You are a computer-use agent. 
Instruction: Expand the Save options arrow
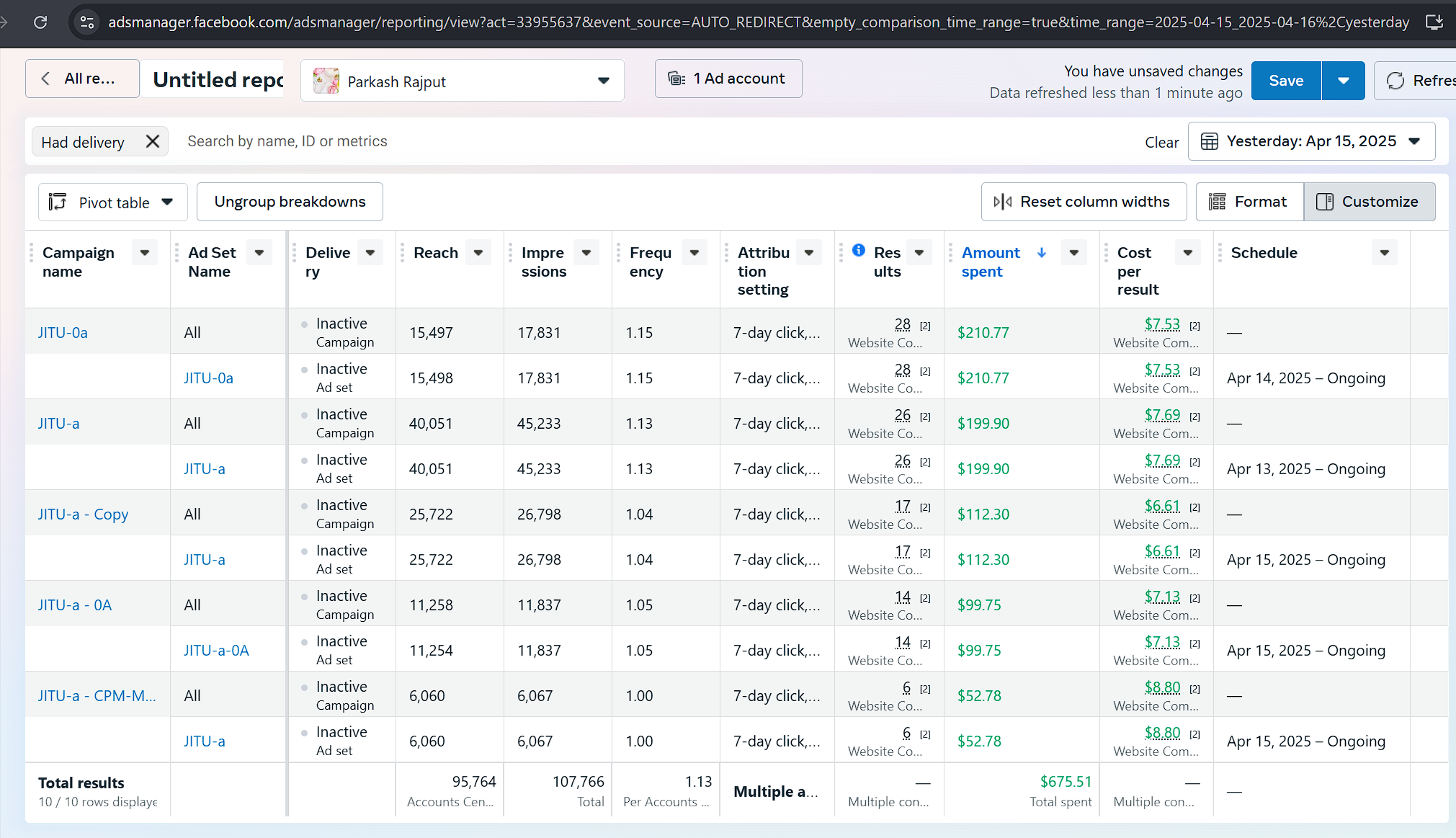click(1343, 81)
